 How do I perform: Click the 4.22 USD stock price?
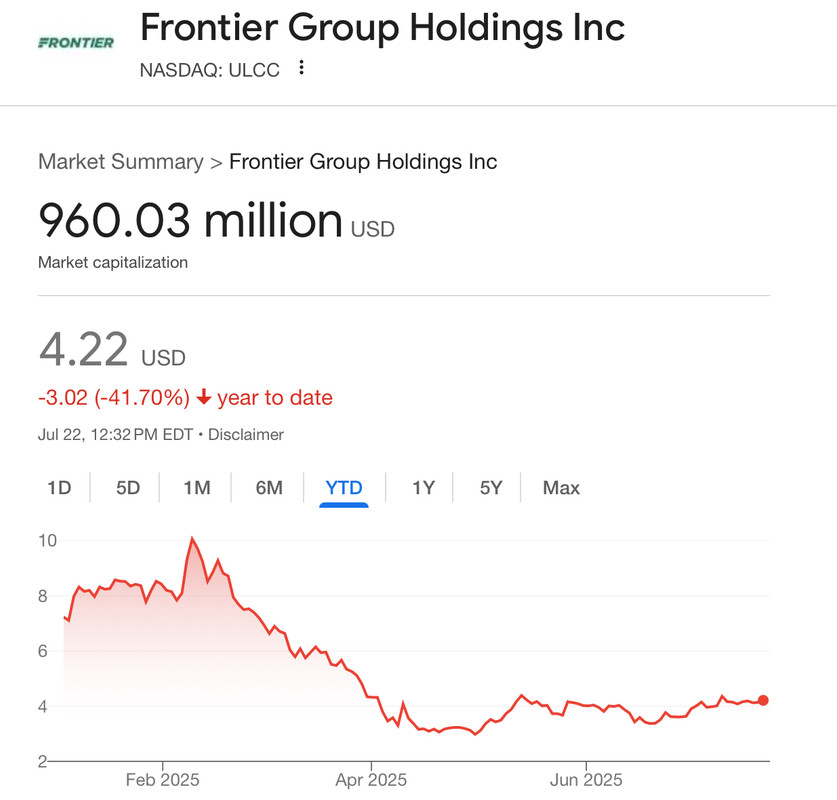point(111,351)
